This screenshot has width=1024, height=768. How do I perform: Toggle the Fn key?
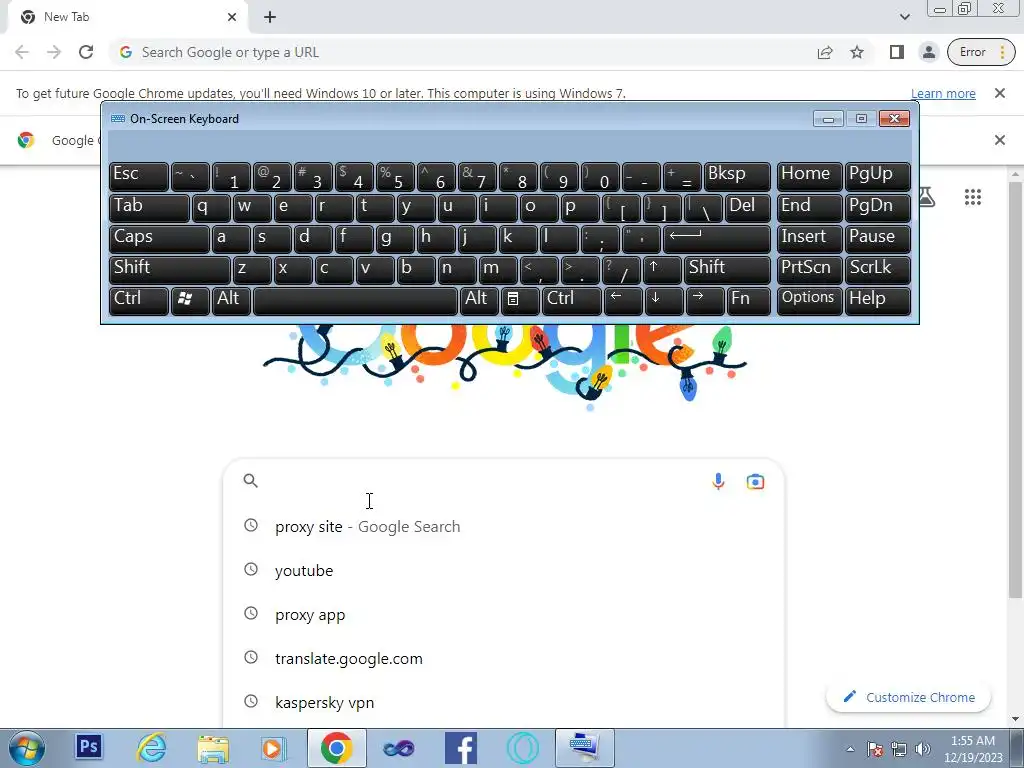[748, 301]
